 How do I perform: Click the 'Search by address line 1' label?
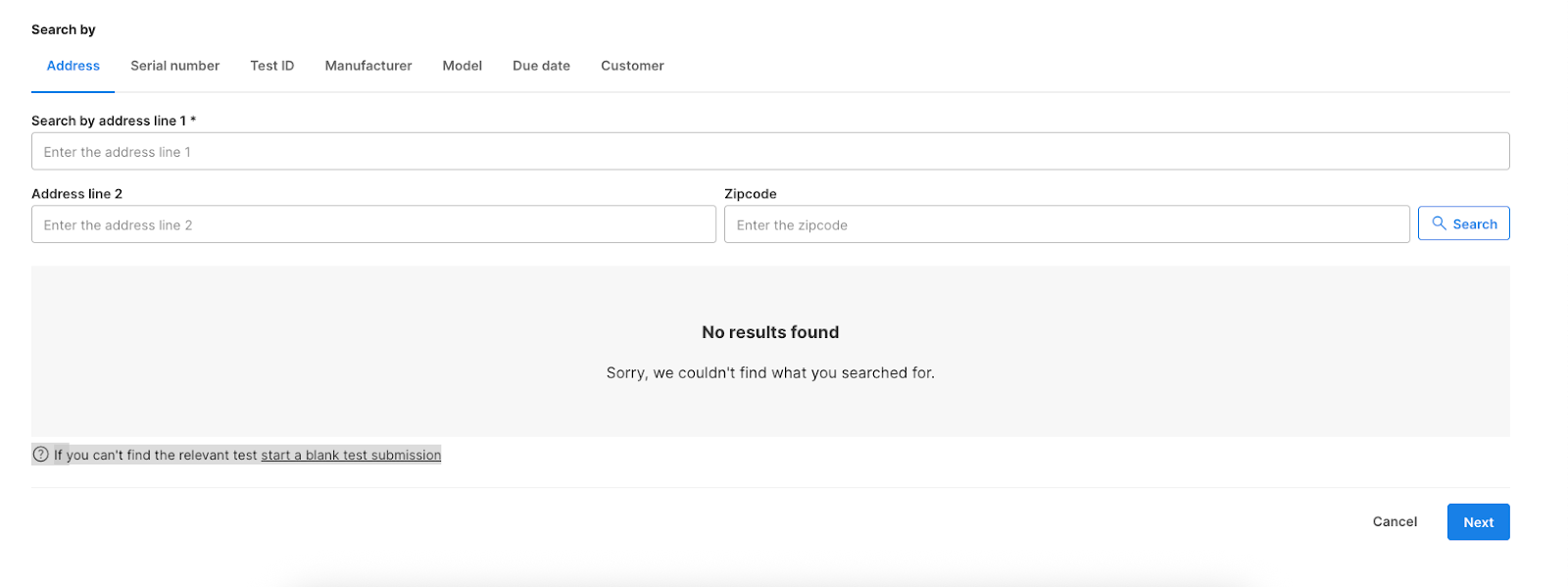pyautogui.click(x=114, y=121)
